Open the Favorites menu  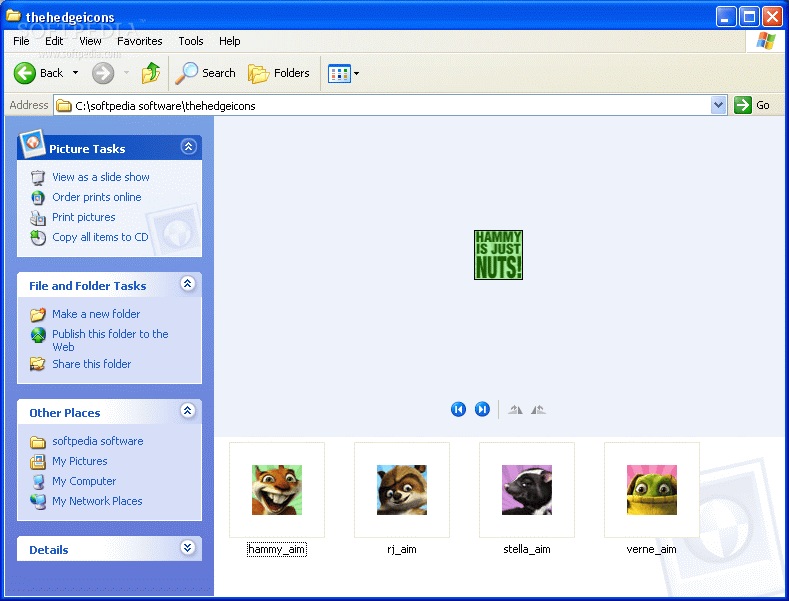[x=139, y=41]
